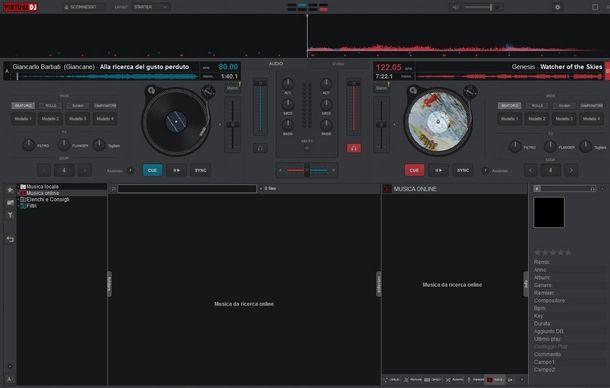This screenshot has height=388, width=610.
Task: Select Campionatore pad mode on left deck
Action: click(x=105, y=105)
